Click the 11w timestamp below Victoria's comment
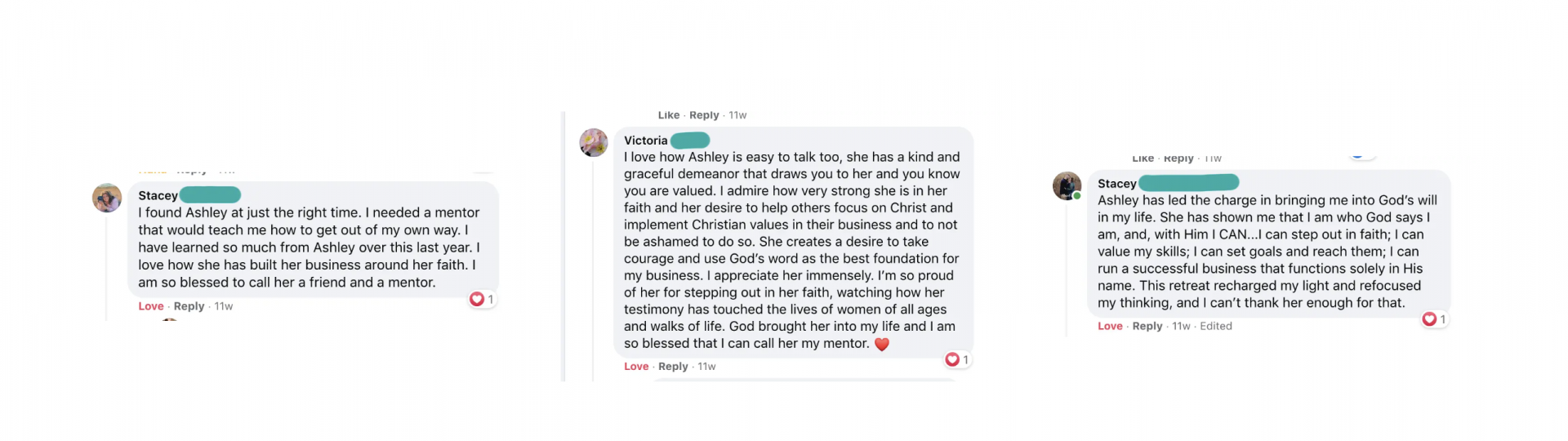 tap(706, 367)
